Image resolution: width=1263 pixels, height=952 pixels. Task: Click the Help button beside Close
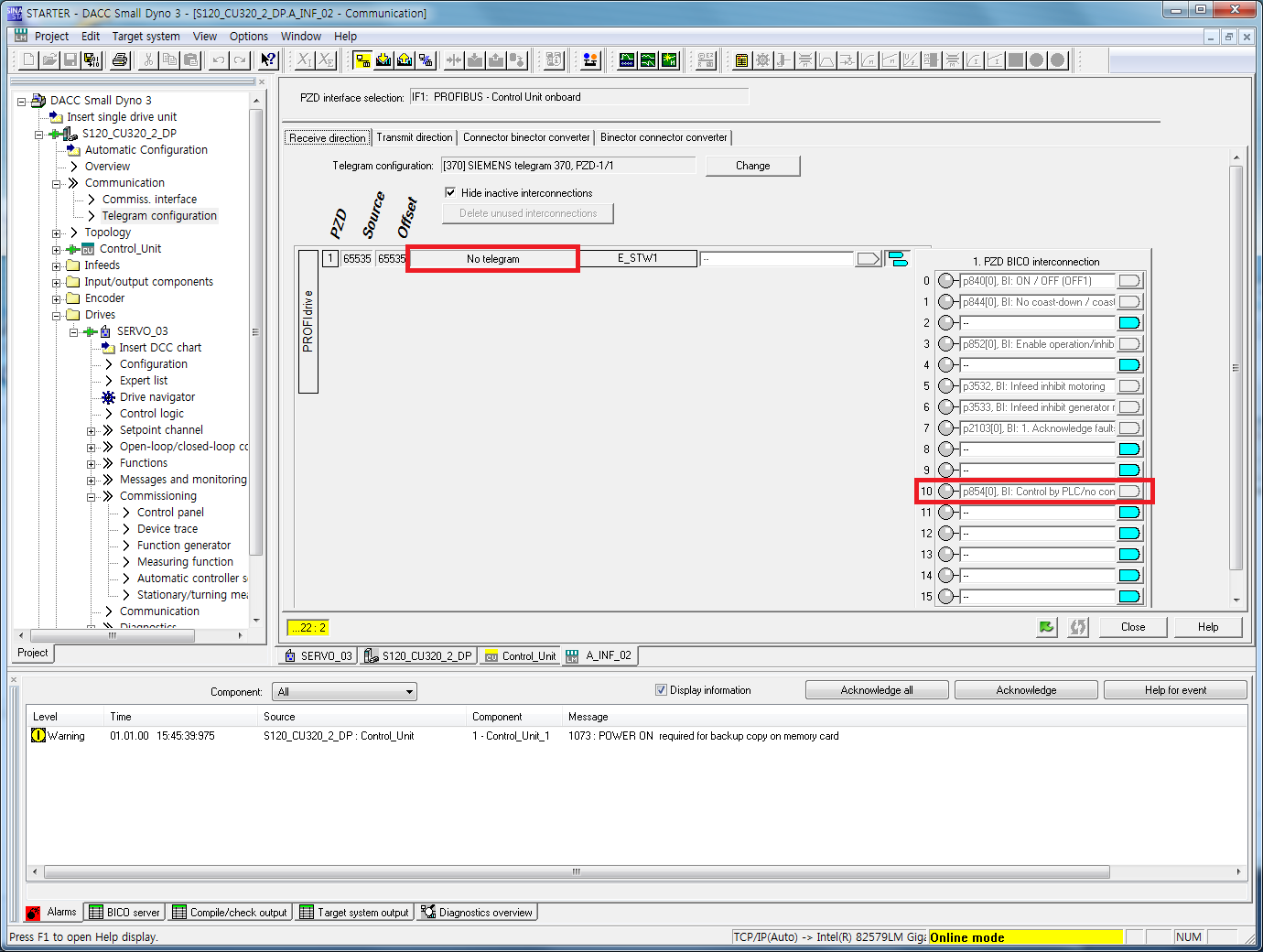coord(1208,627)
